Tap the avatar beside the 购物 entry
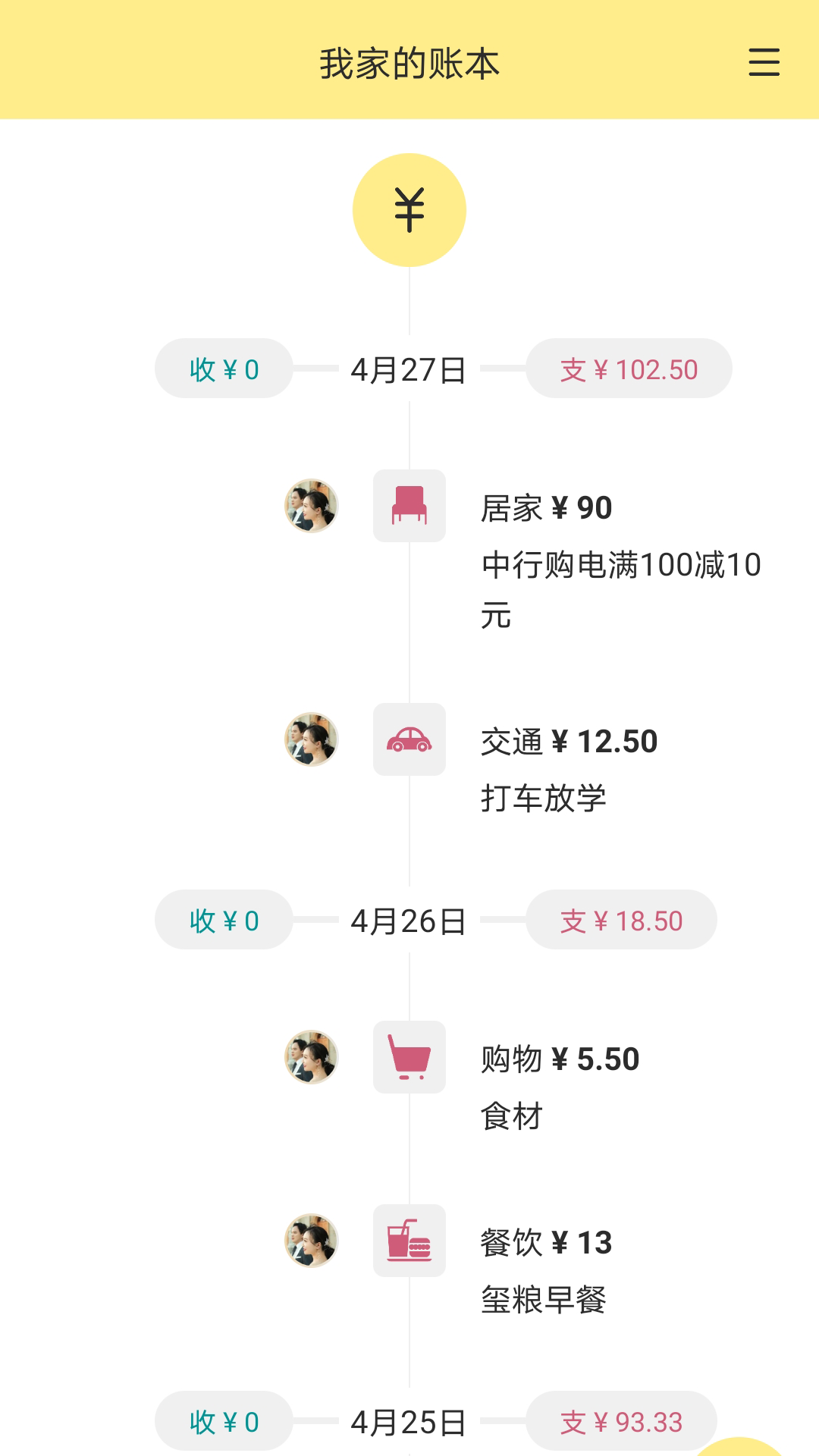The image size is (819, 1456). point(311,1057)
